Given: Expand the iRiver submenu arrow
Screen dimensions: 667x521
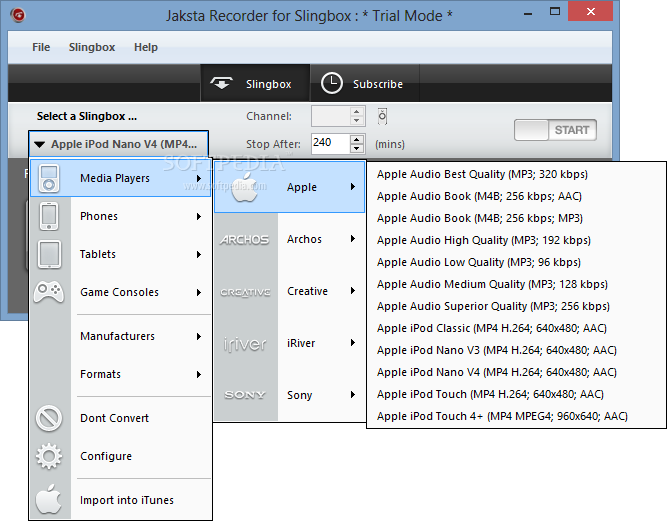Looking at the screenshot, I should pyautogui.click(x=353, y=342).
